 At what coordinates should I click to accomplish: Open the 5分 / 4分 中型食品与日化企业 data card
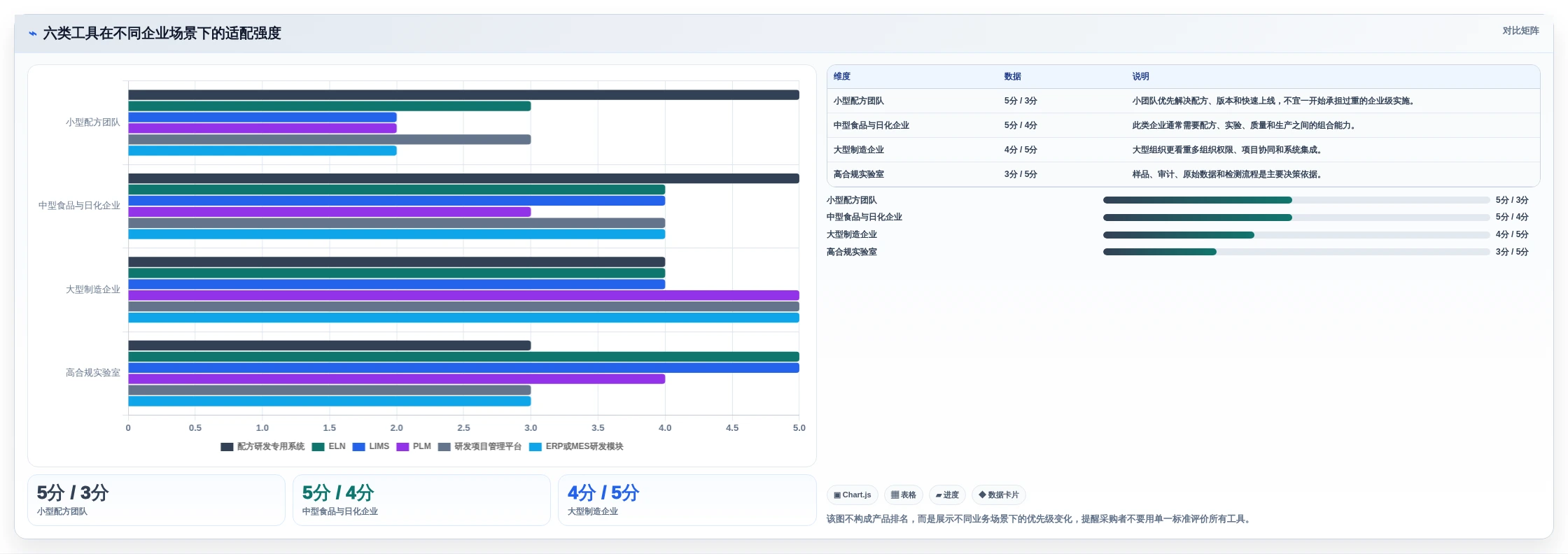click(x=421, y=500)
